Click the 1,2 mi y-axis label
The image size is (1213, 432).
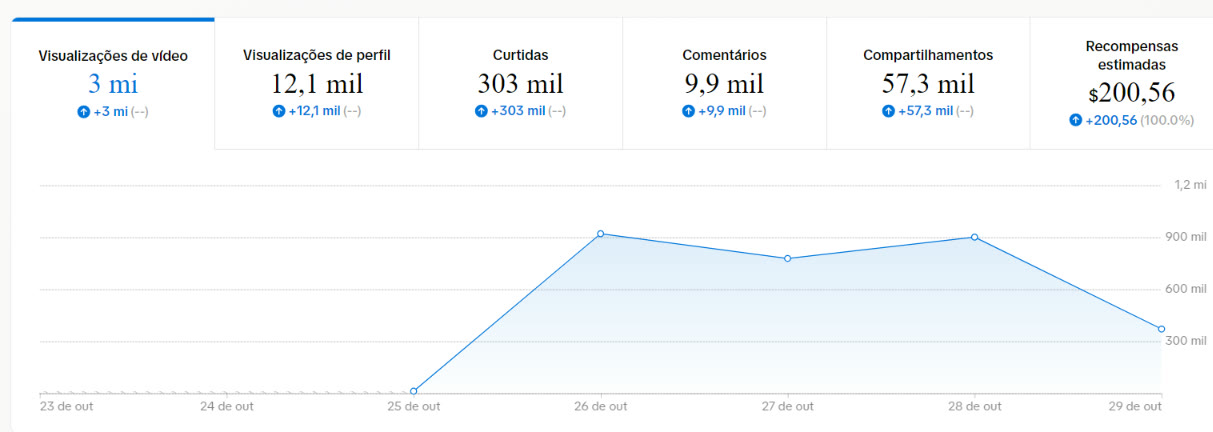[1190, 185]
